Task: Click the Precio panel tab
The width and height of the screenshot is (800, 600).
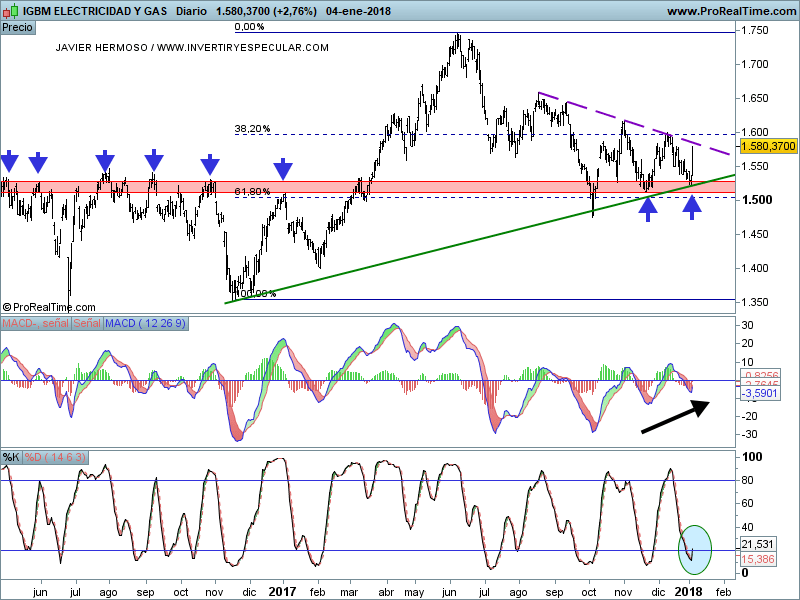Action: tap(17, 28)
